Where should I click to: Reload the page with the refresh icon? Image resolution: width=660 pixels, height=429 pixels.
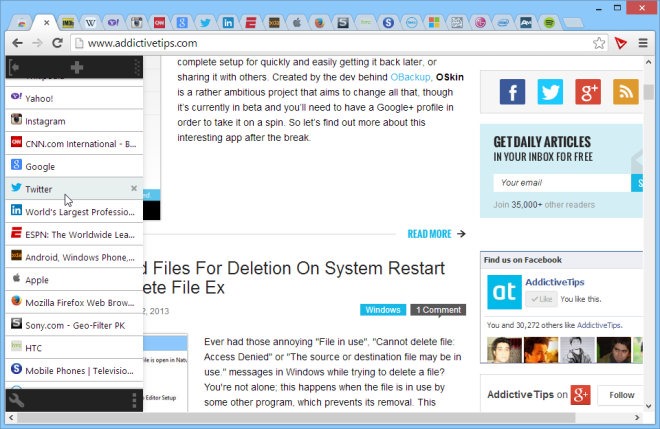click(57, 43)
